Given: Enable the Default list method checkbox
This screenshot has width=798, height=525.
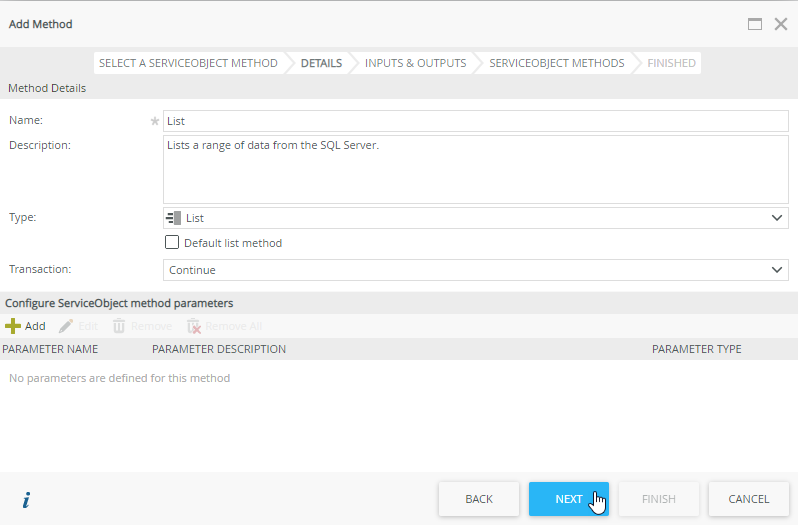Looking at the screenshot, I should (172, 242).
